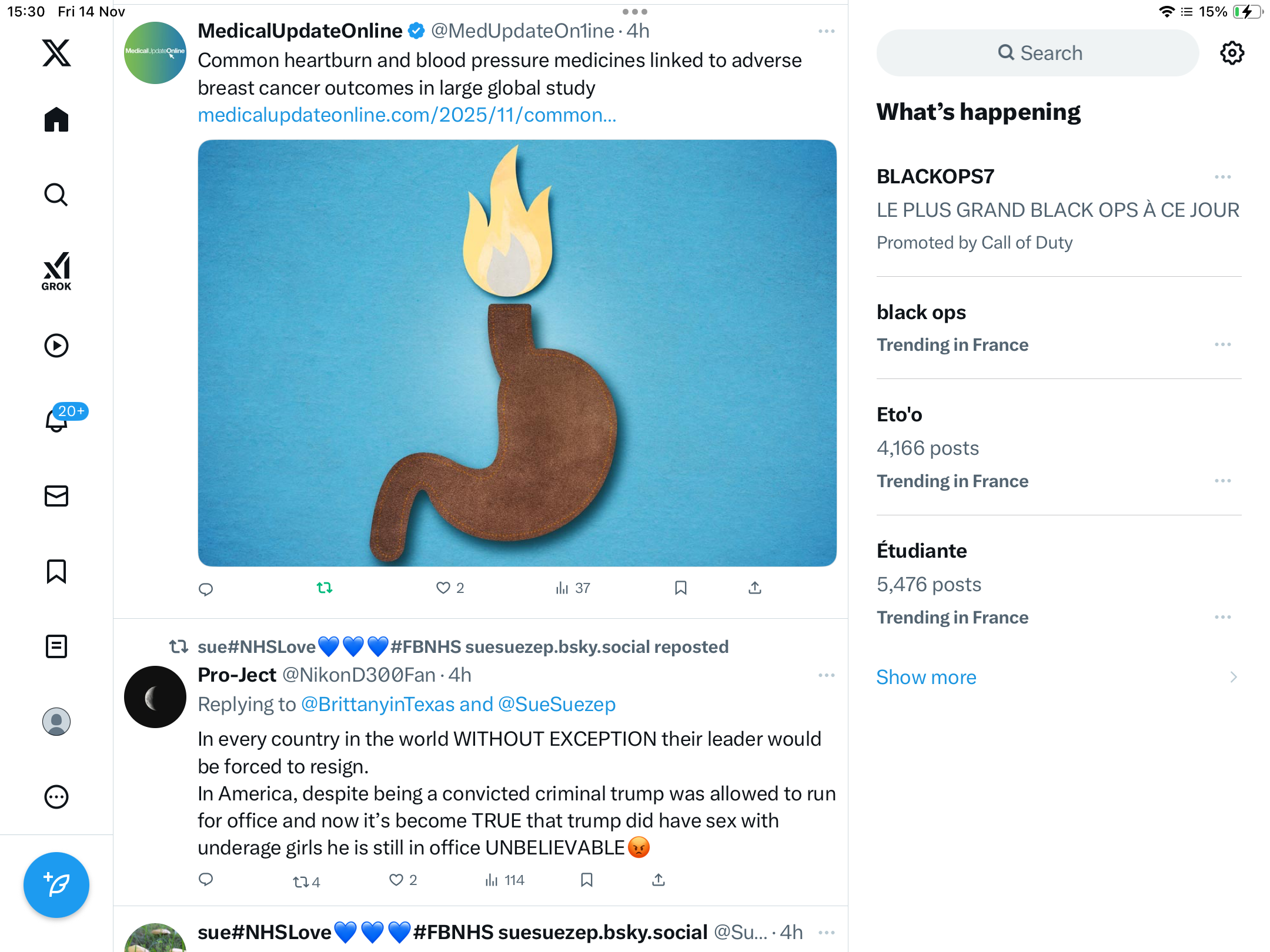The height and width of the screenshot is (952, 1270).
Task: Open the Lists page icon
Action: (x=56, y=646)
